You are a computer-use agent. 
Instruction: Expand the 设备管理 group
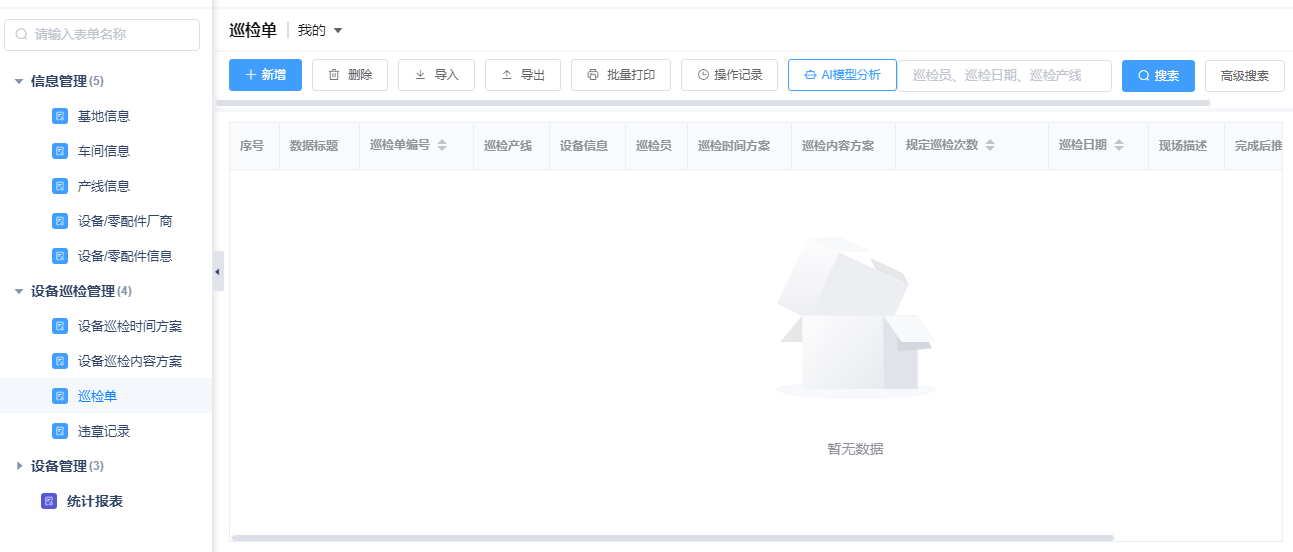[19, 466]
